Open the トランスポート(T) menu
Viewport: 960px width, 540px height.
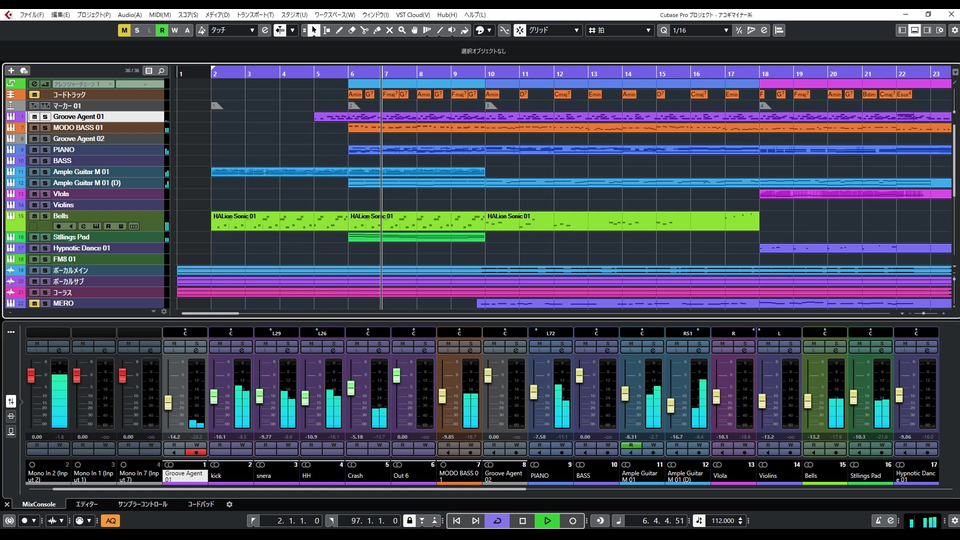[x=256, y=15]
